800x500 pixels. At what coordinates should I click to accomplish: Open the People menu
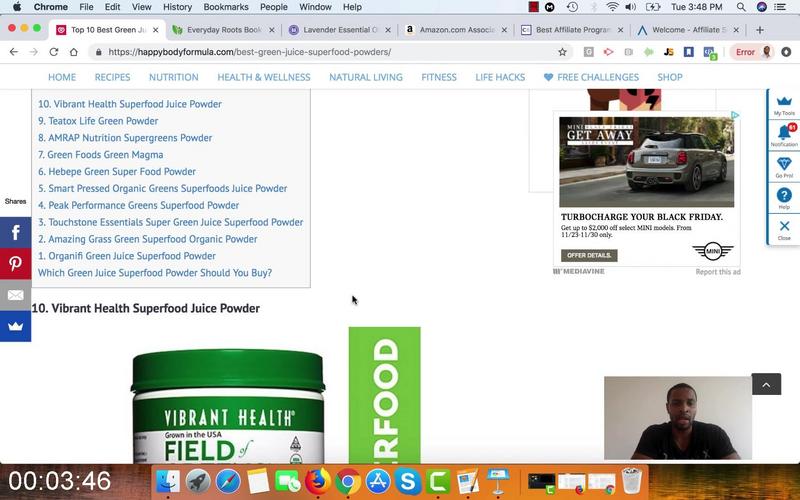(x=273, y=7)
